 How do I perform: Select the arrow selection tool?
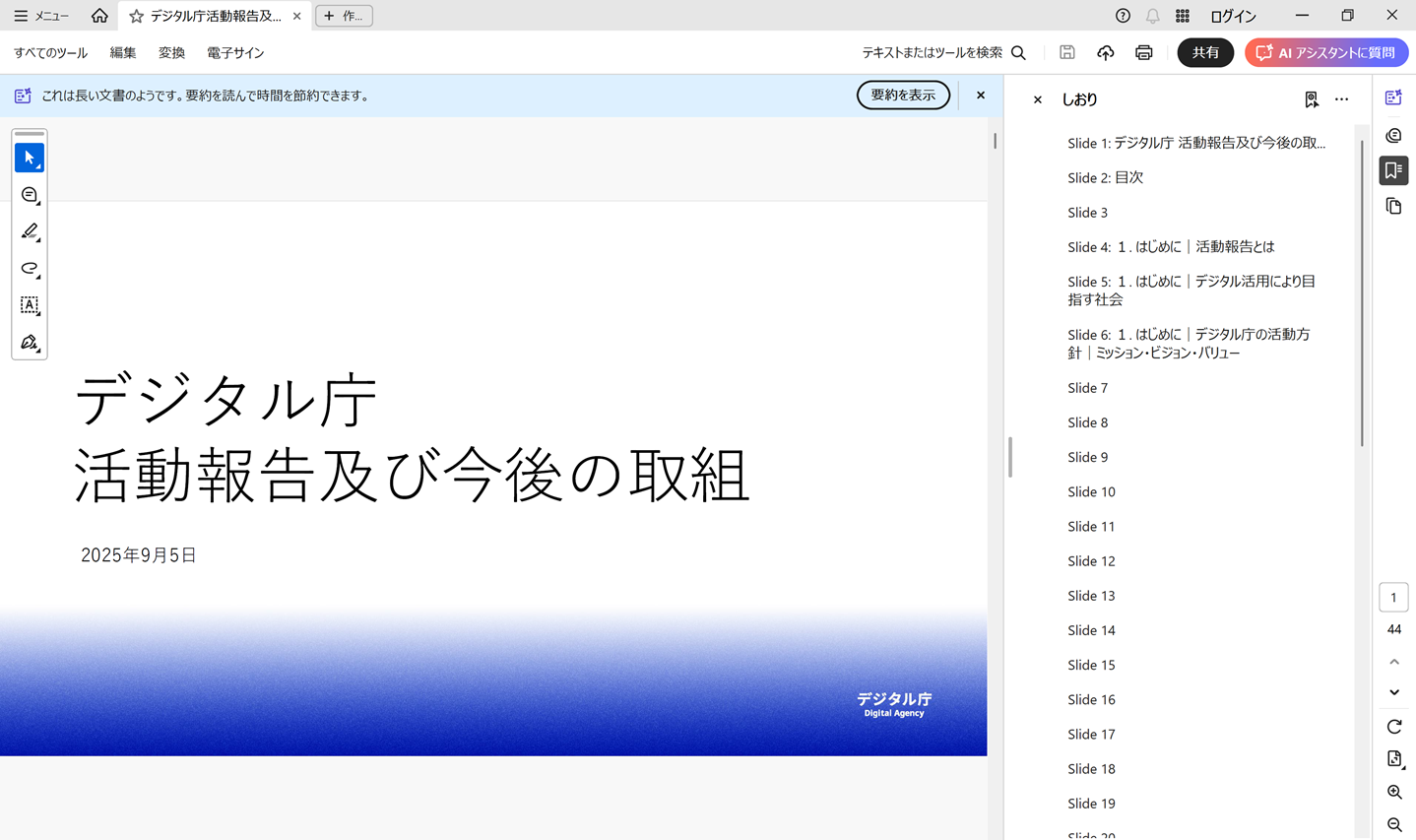(x=30, y=158)
